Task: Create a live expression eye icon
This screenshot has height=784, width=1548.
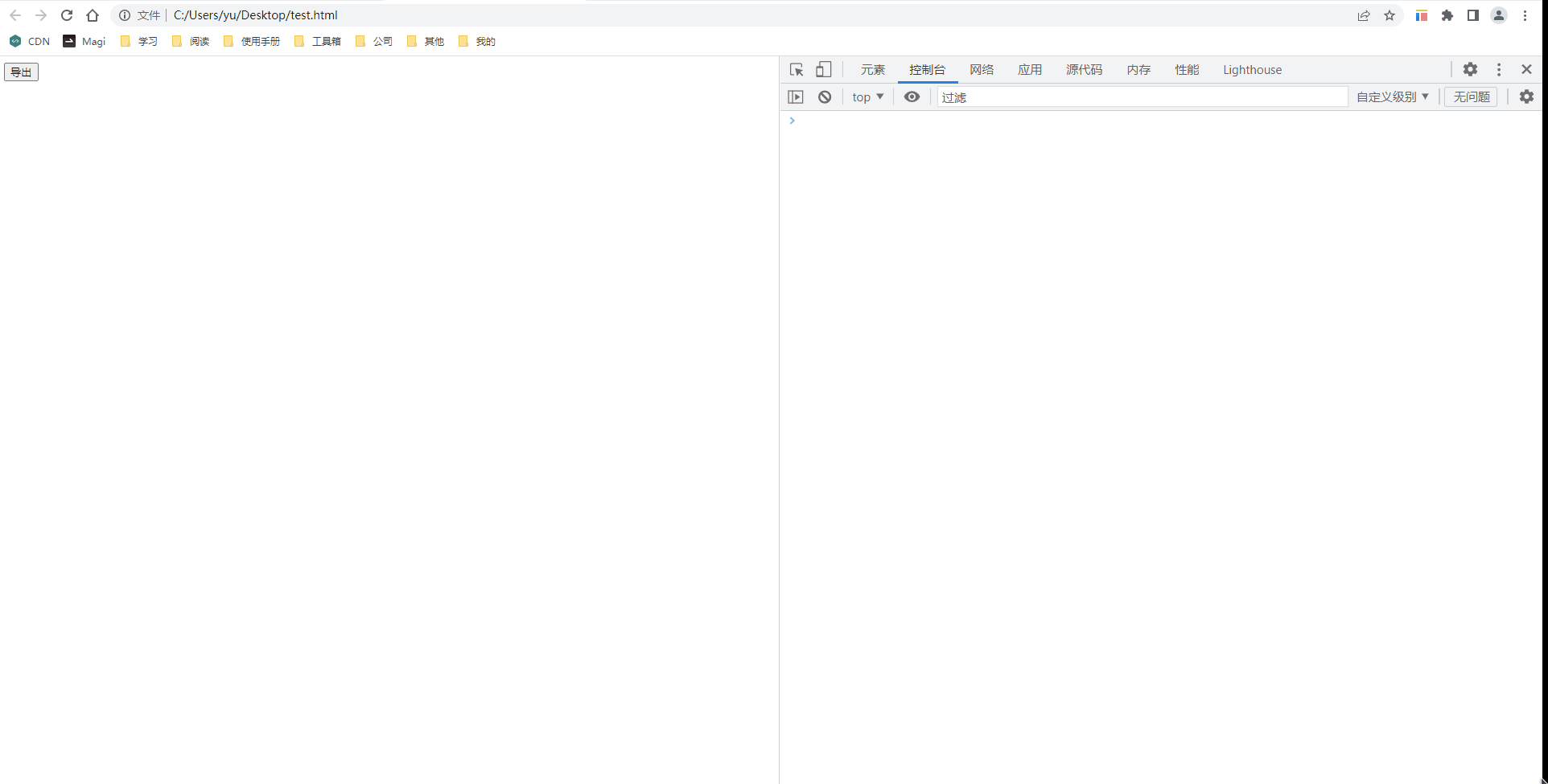Action: point(912,96)
